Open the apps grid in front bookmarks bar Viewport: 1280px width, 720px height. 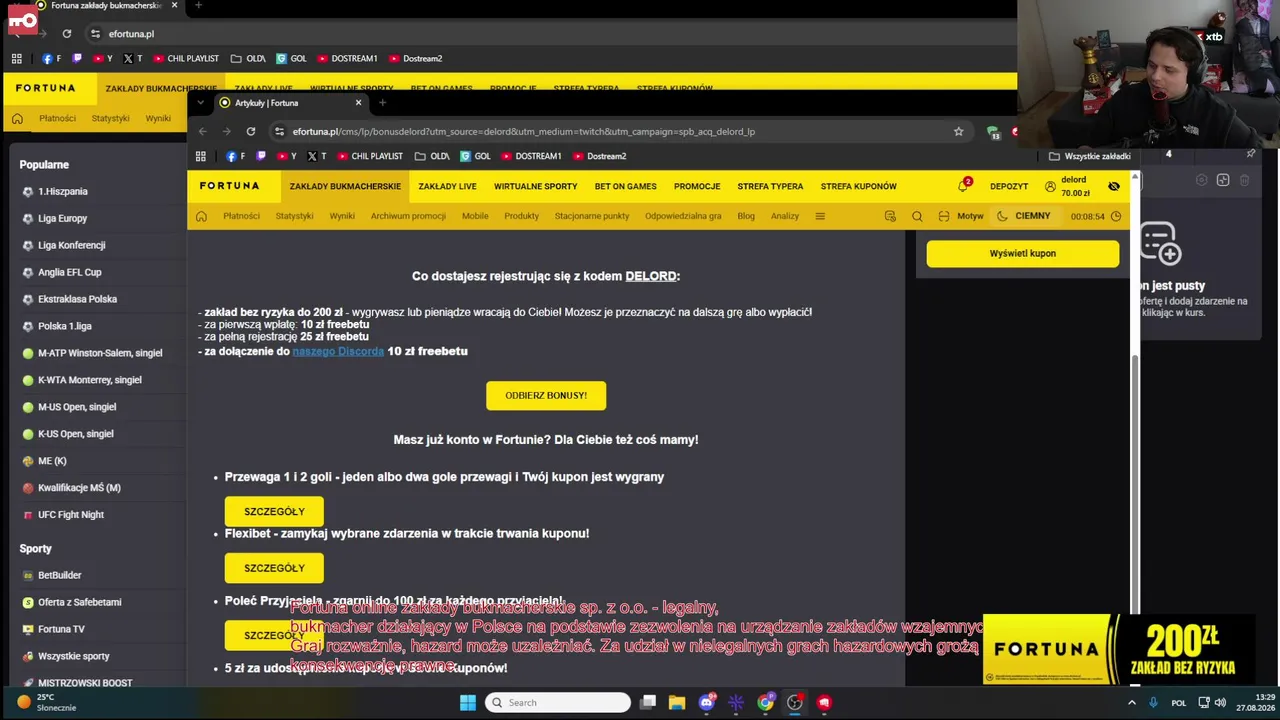(200, 156)
